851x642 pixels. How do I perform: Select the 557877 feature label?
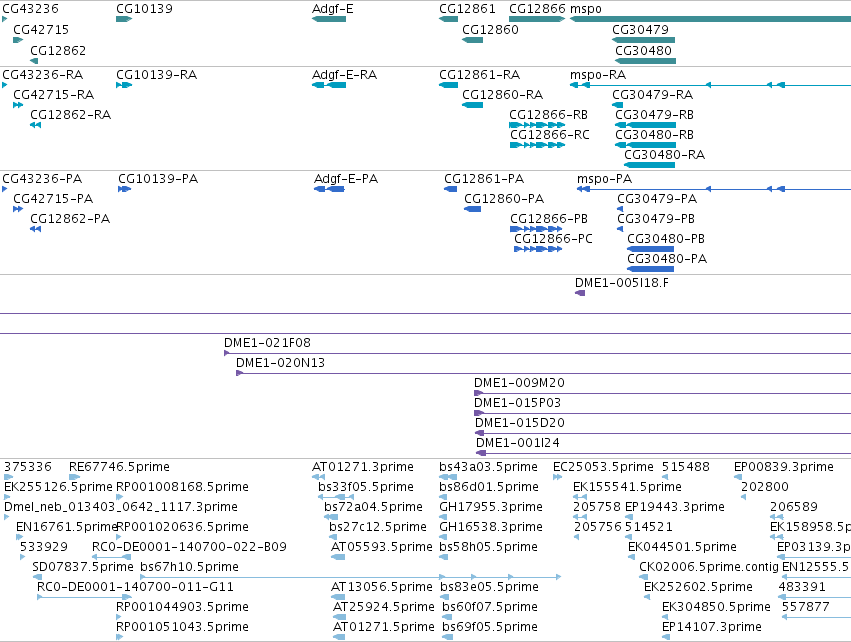tap(806, 606)
